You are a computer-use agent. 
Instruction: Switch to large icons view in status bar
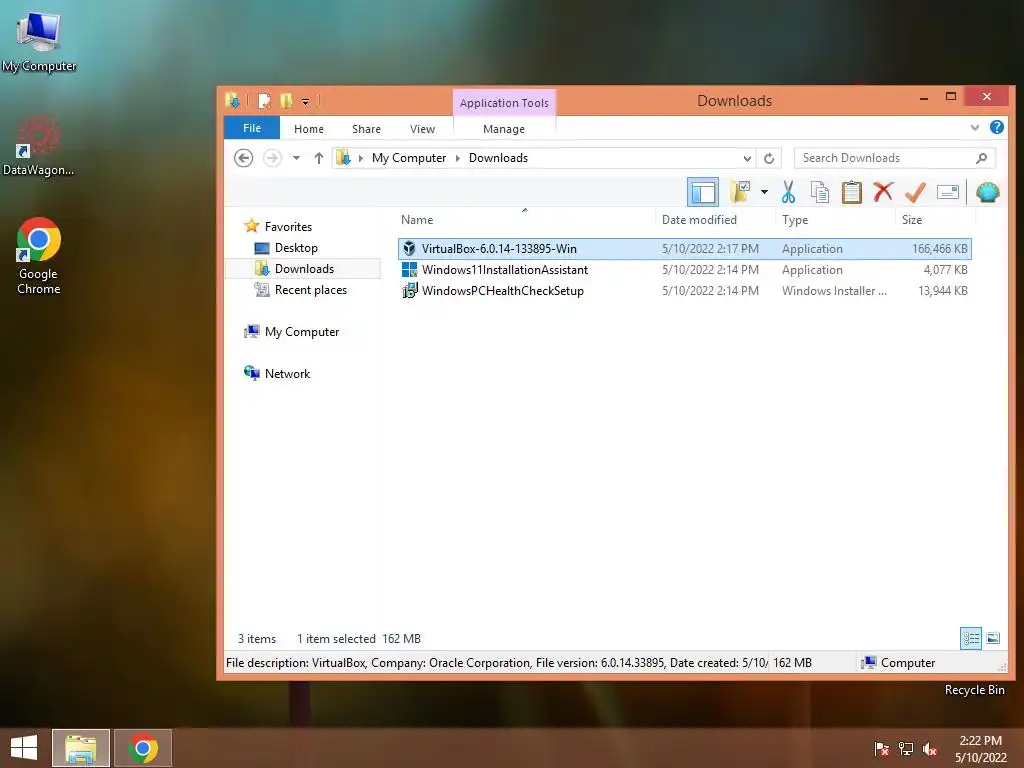point(993,638)
